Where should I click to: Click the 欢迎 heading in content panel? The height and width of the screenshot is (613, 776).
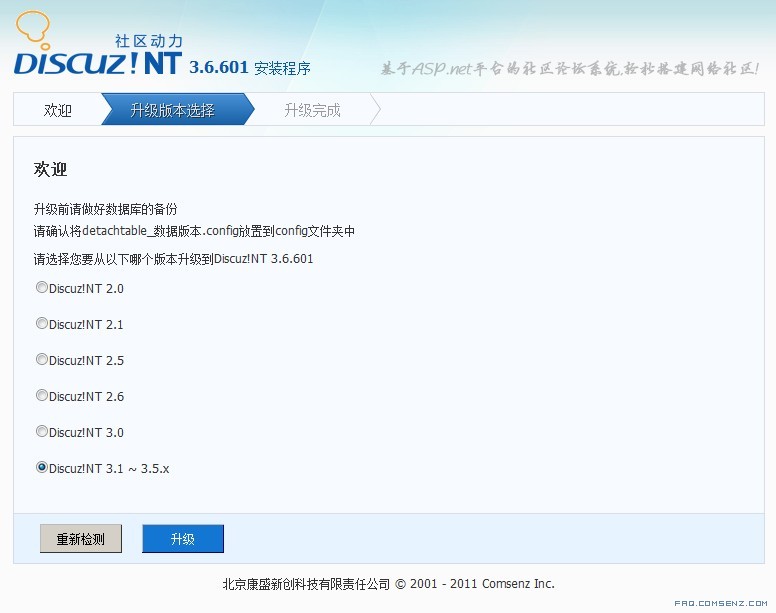click(51, 170)
